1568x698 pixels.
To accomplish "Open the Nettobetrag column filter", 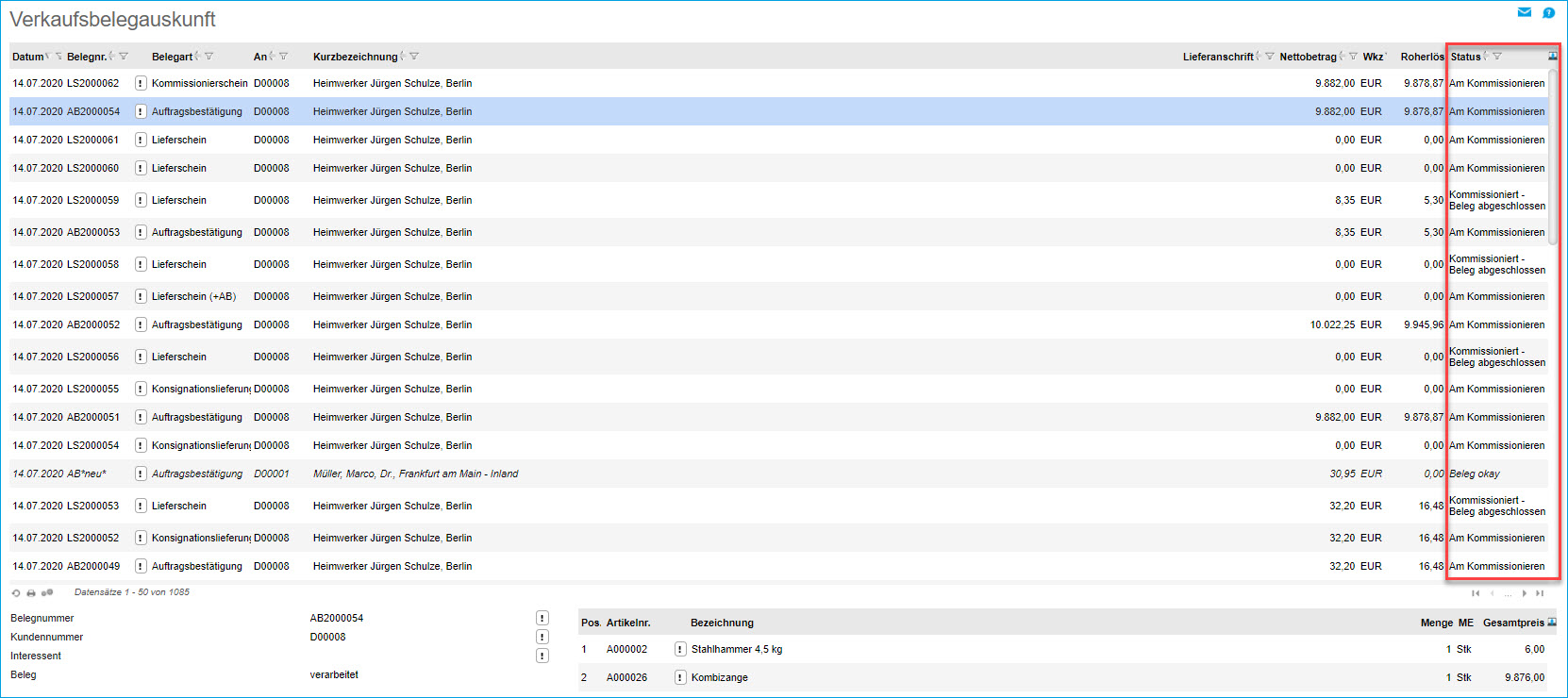I will pos(1353,57).
